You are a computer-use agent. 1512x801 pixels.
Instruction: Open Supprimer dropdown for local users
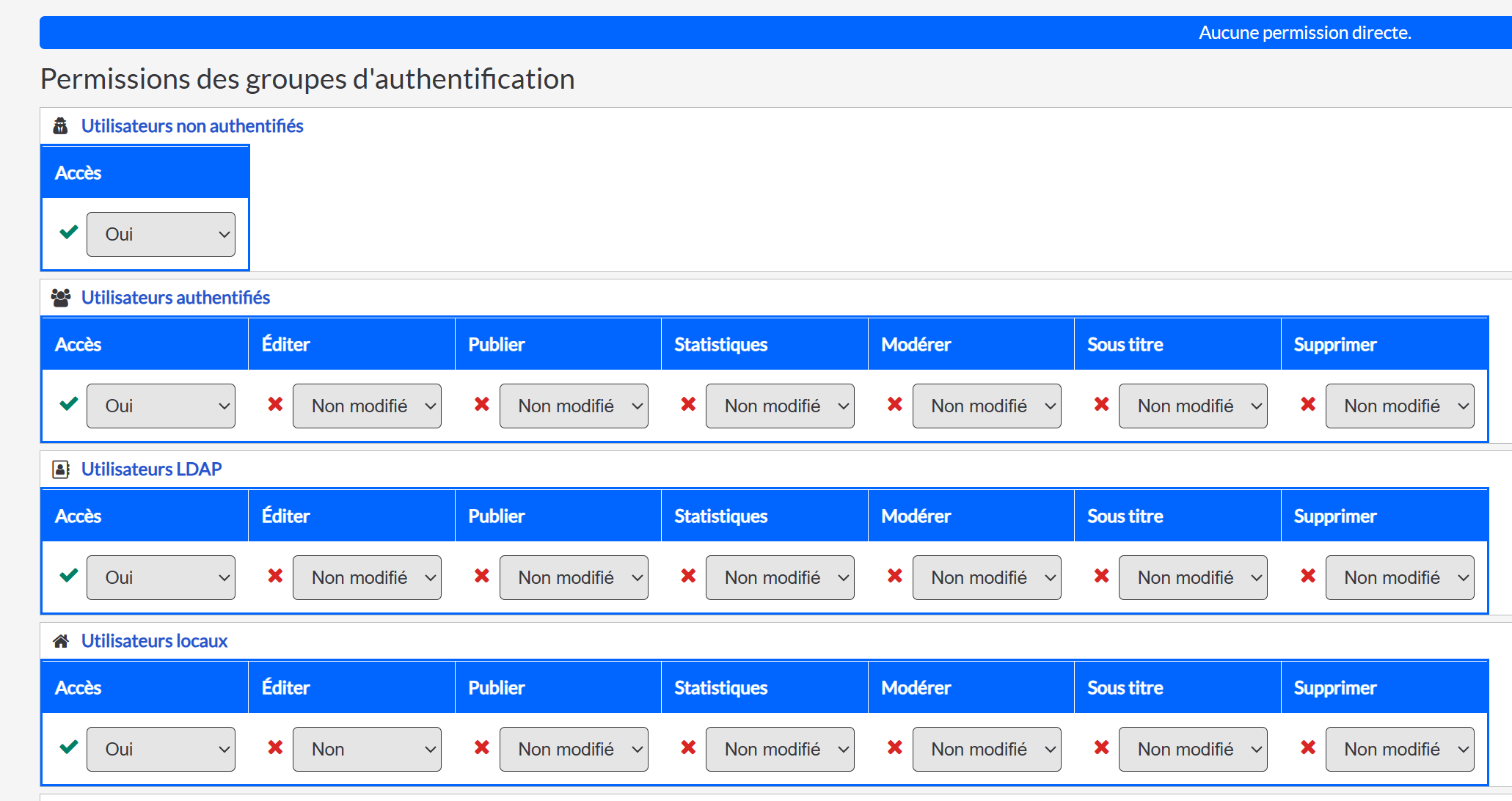(x=1400, y=749)
